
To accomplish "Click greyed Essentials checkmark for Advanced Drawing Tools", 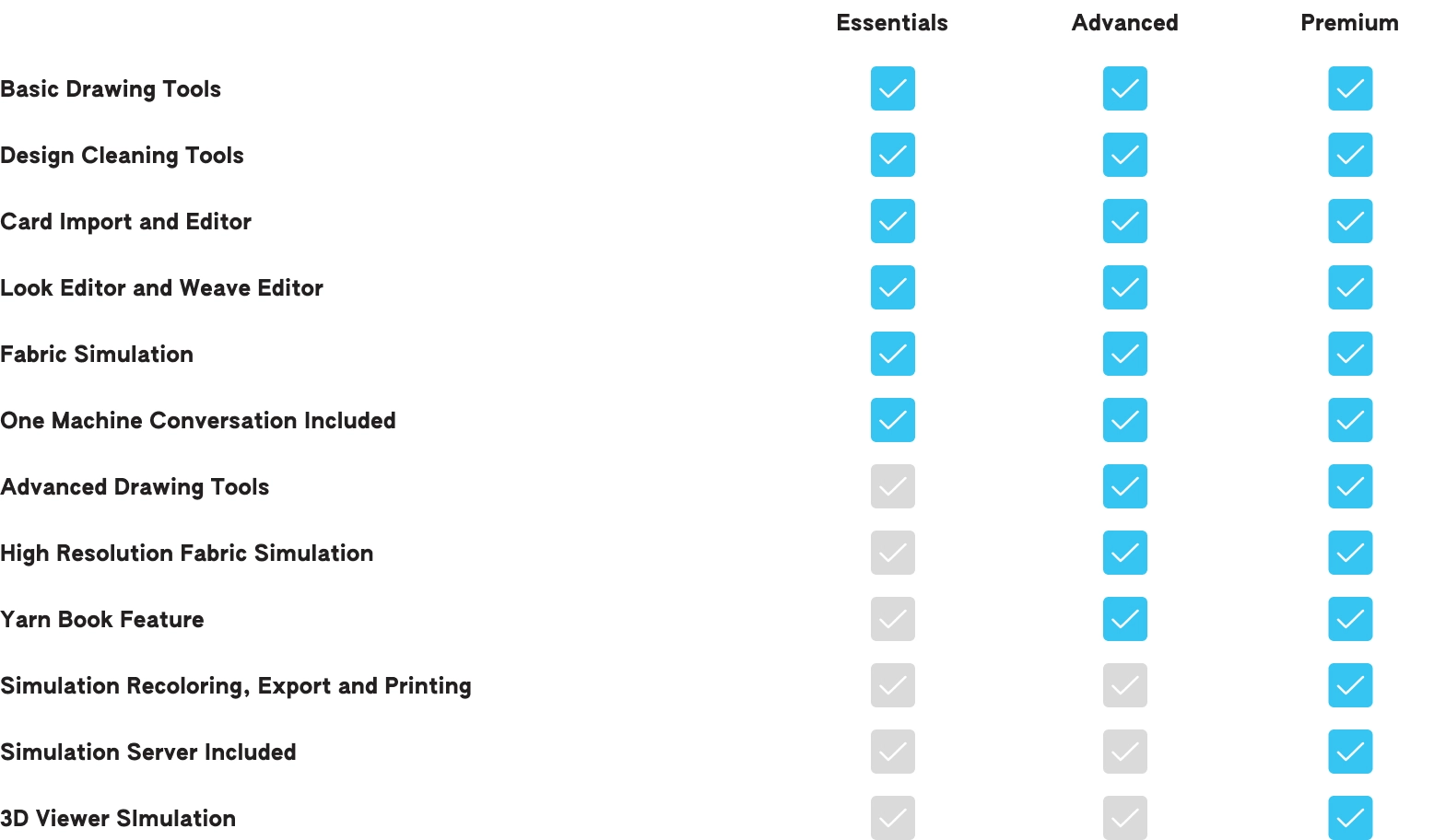I will pyautogui.click(x=892, y=486).
